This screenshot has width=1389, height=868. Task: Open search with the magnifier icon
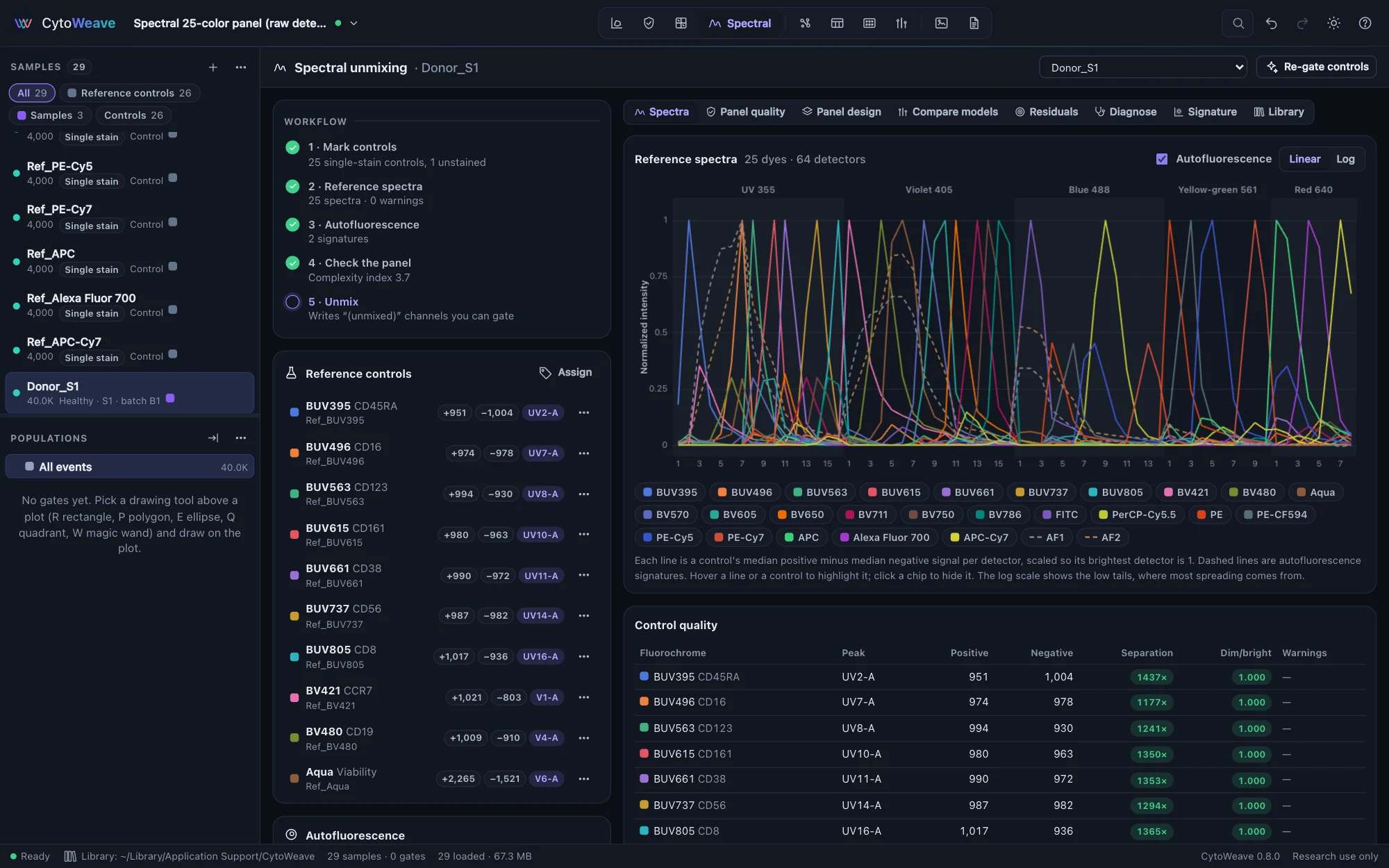pyautogui.click(x=1238, y=23)
